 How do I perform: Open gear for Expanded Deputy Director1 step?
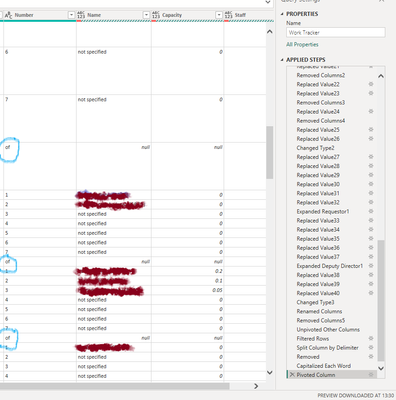click(x=371, y=266)
